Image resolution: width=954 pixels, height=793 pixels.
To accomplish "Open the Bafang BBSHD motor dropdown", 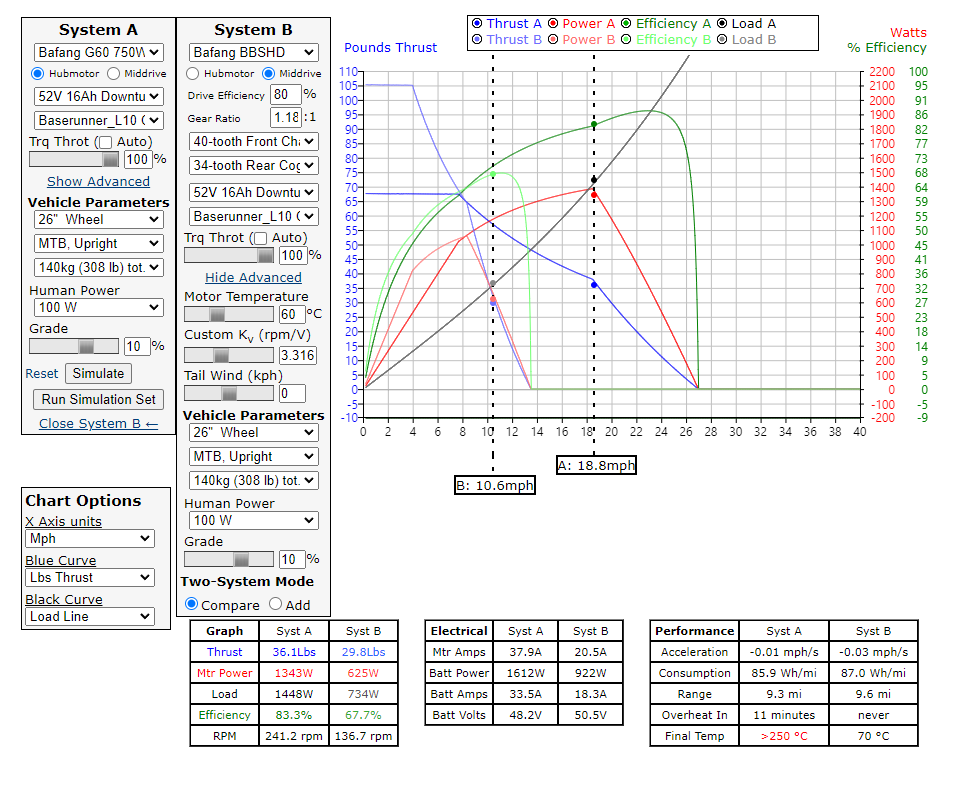I will 253,52.
